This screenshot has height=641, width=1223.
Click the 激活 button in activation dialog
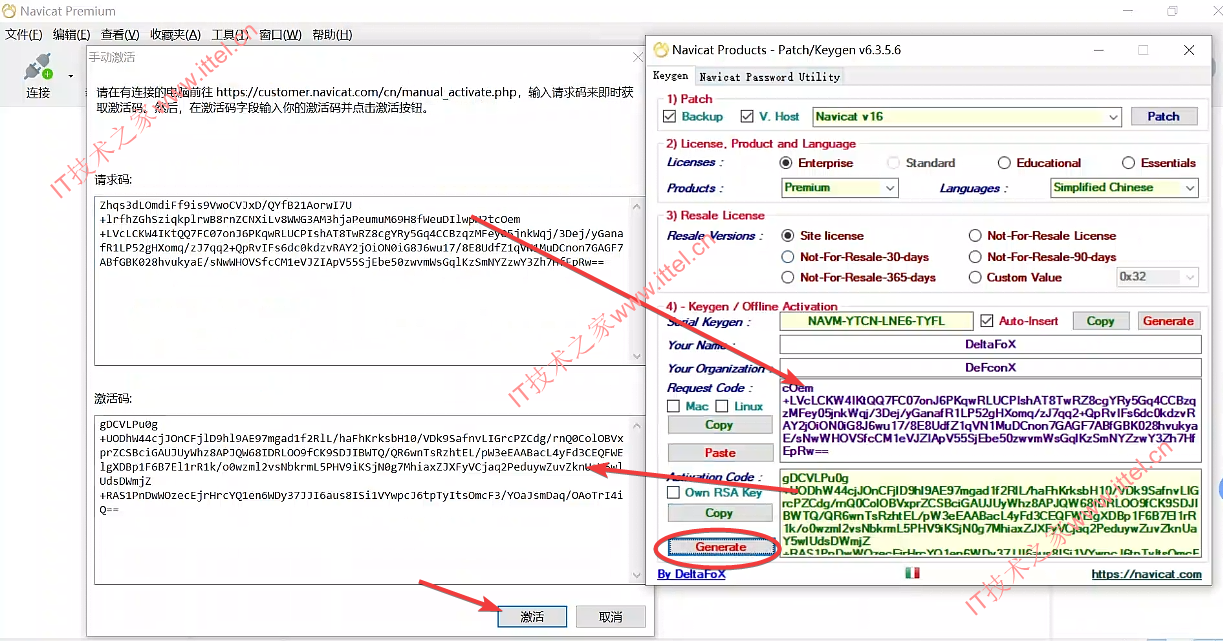(x=532, y=617)
